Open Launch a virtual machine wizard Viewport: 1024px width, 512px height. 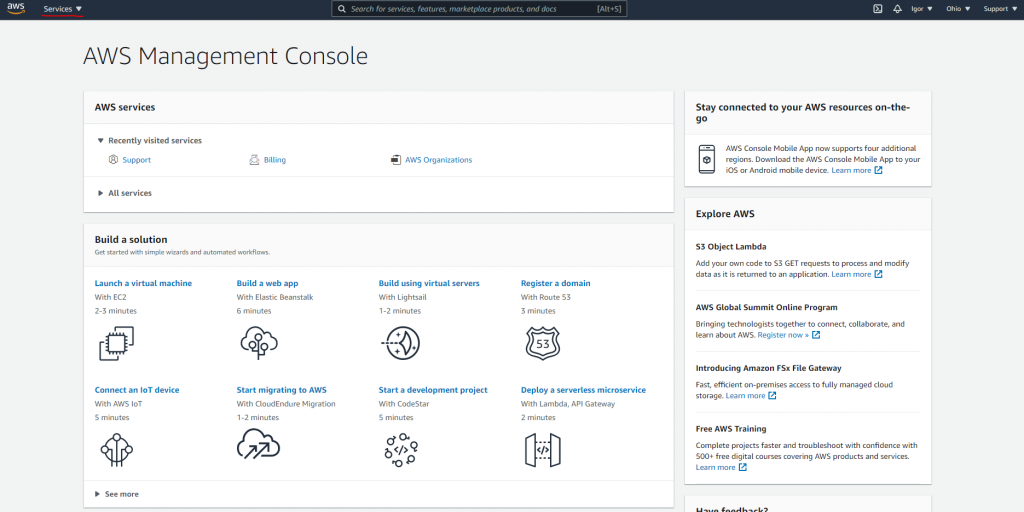(x=143, y=283)
